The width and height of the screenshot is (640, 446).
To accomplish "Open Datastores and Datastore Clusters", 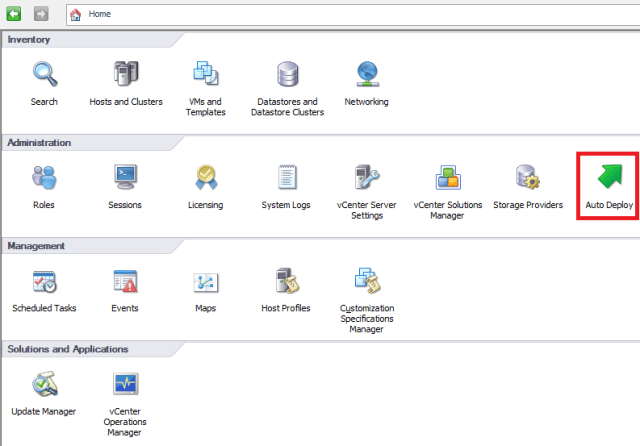I will pos(287,74).
